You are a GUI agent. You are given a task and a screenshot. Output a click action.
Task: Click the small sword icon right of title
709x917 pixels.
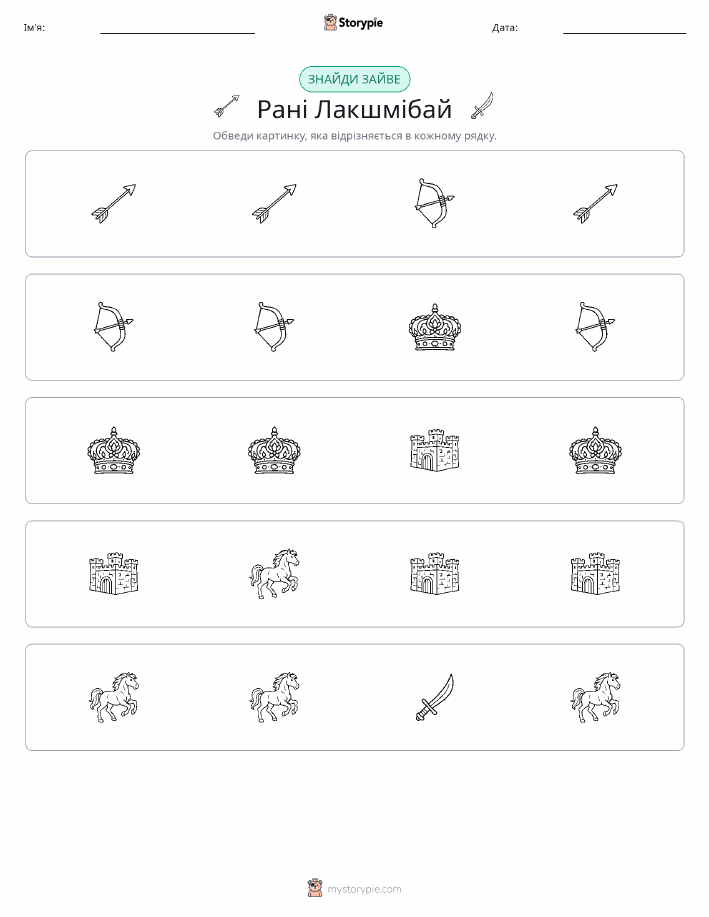[483, 106]
